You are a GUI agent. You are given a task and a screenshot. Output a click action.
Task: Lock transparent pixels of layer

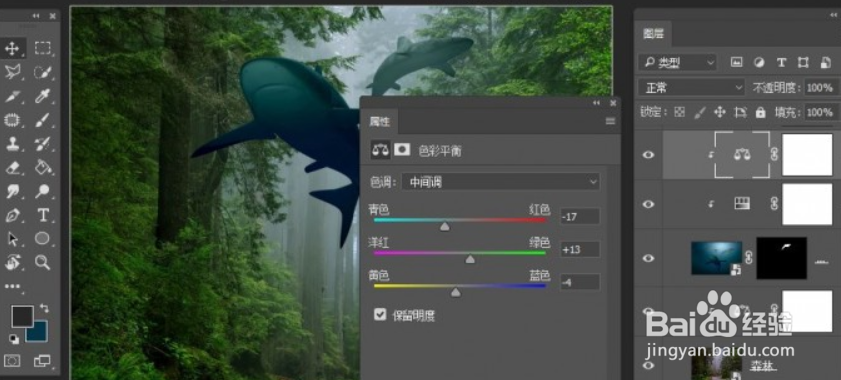(x=680, y=112)
